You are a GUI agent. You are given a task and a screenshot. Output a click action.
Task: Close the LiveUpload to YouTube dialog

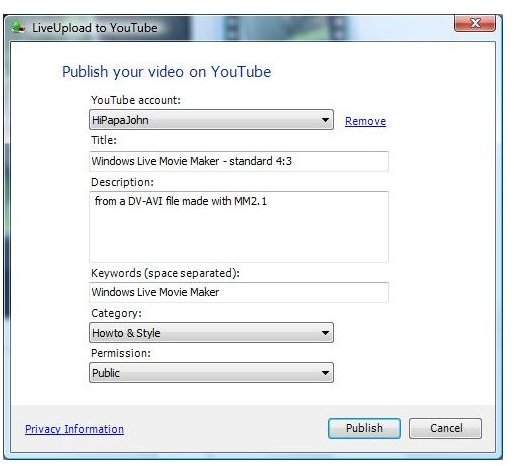click(x=475, y=23)
